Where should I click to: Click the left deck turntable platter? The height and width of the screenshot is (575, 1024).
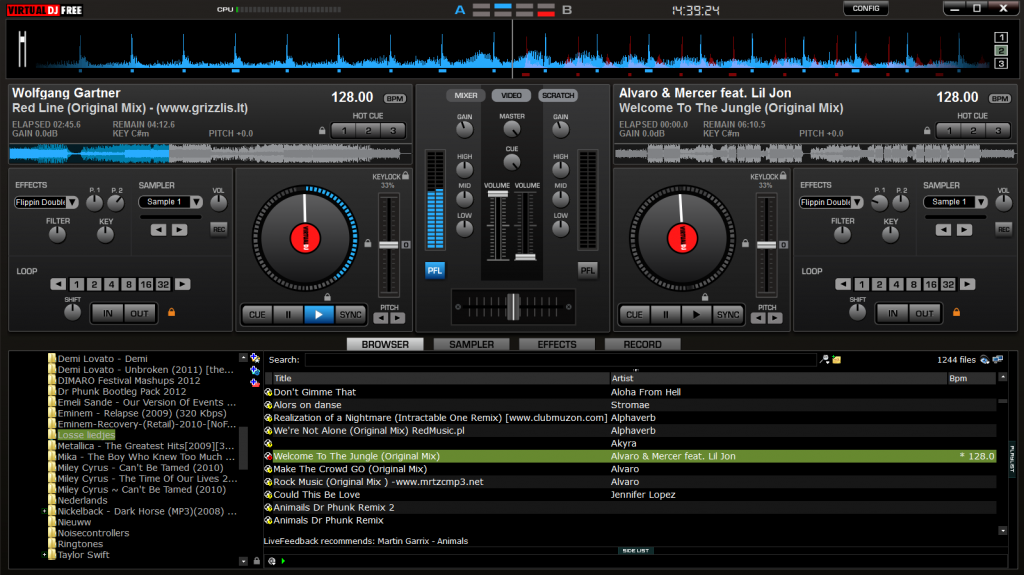(x=305, y=238)
